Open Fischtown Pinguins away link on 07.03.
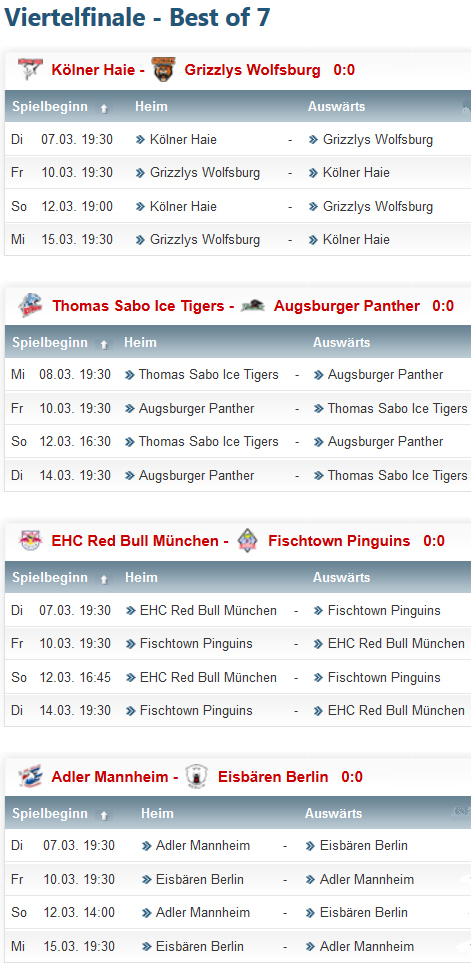This screenshot has height=970, width=471. (x=384, y=611)
